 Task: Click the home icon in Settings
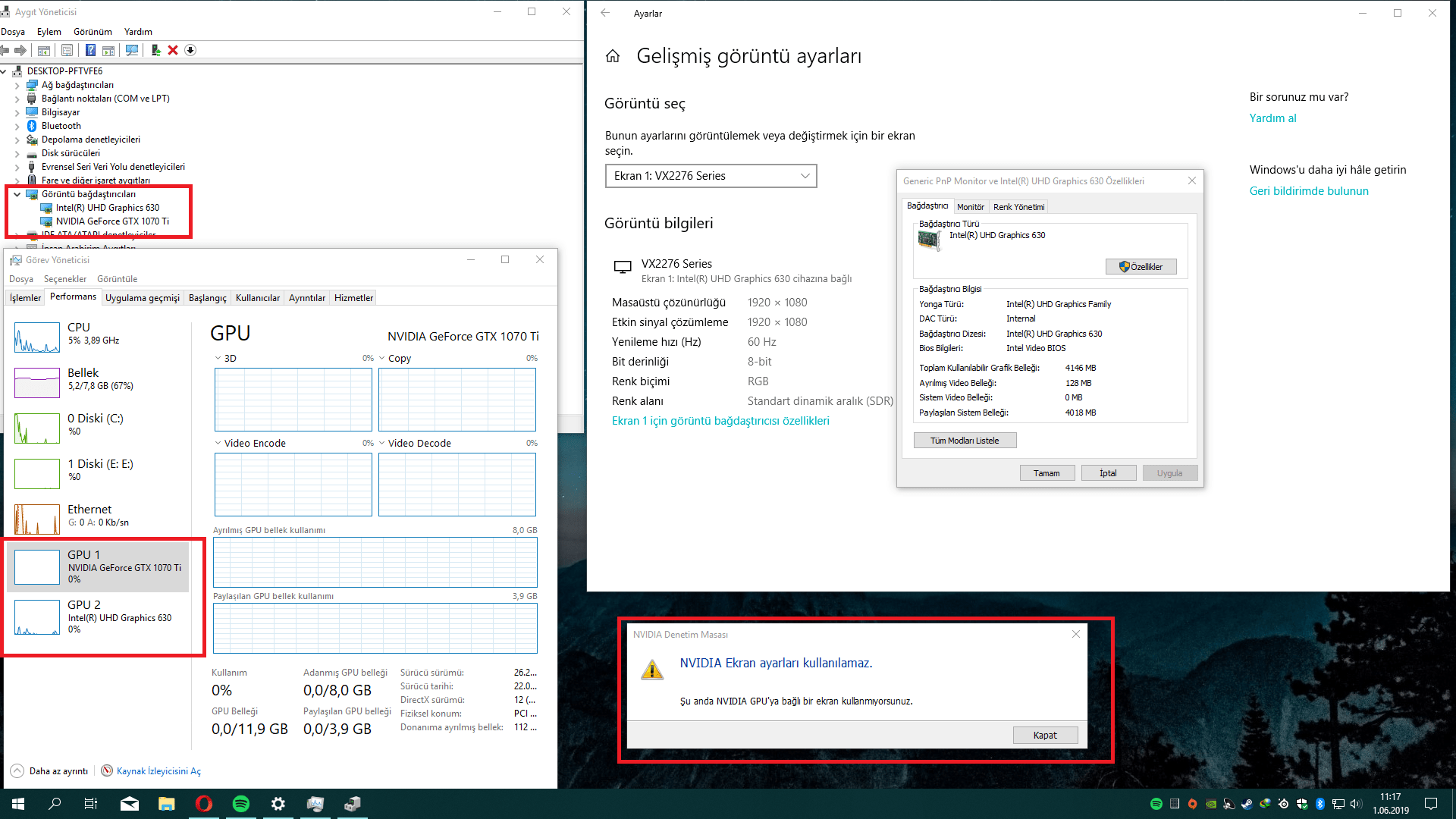(613, 56)
